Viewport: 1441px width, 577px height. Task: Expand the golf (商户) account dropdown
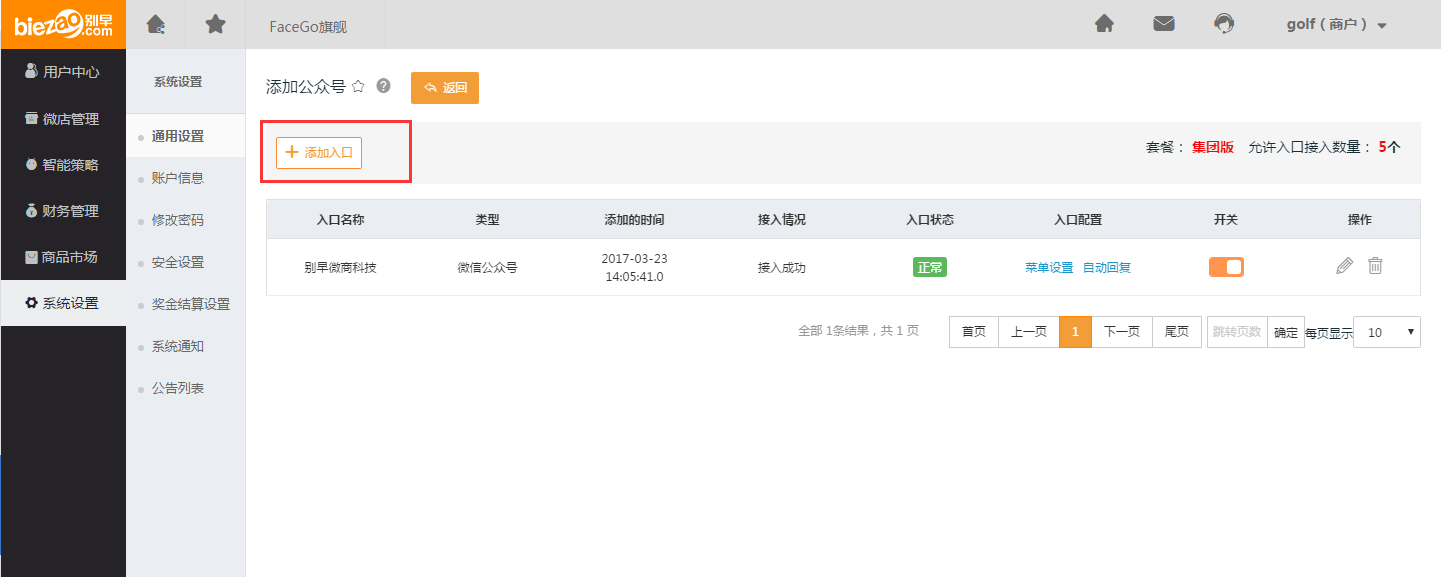click(x=1337, y=25)
